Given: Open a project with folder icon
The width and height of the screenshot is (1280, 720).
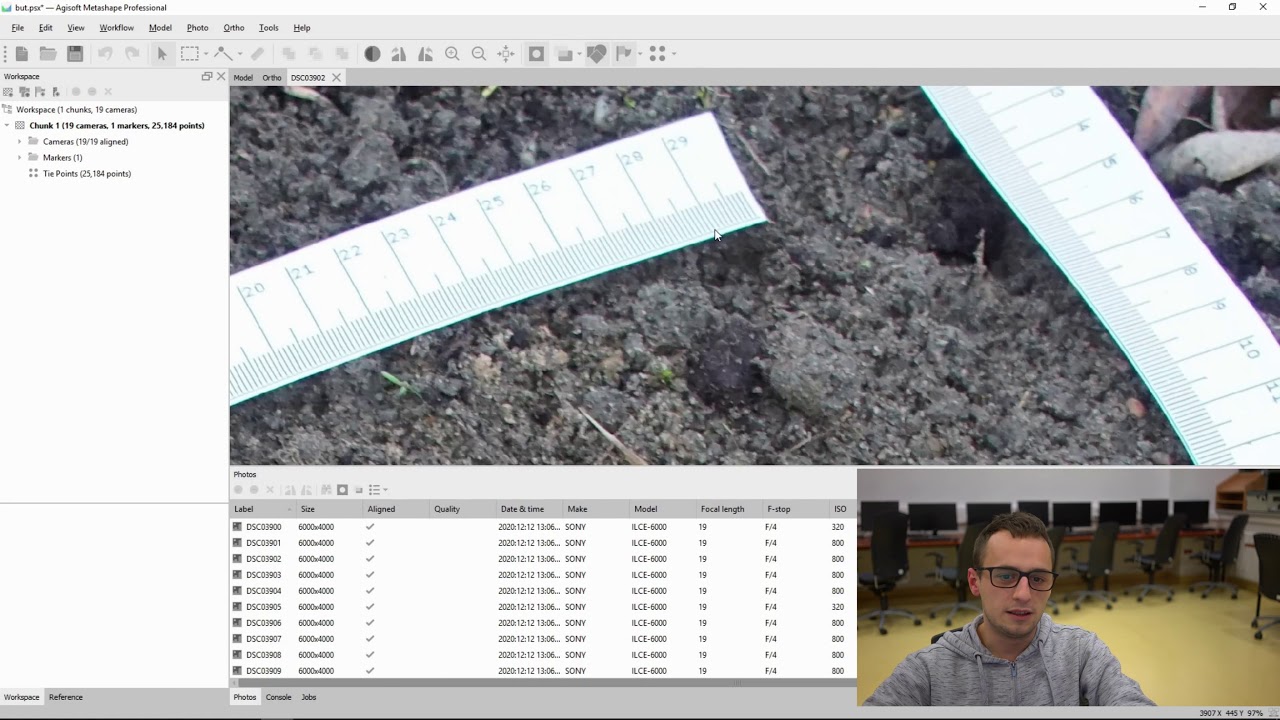Looking at the screenshot, I should [x=48, y=54].
